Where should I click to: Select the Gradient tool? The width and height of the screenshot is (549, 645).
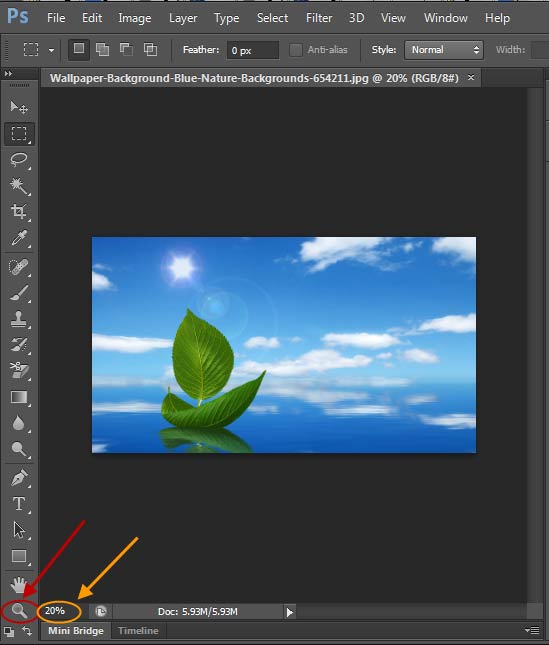coord(19,397)
